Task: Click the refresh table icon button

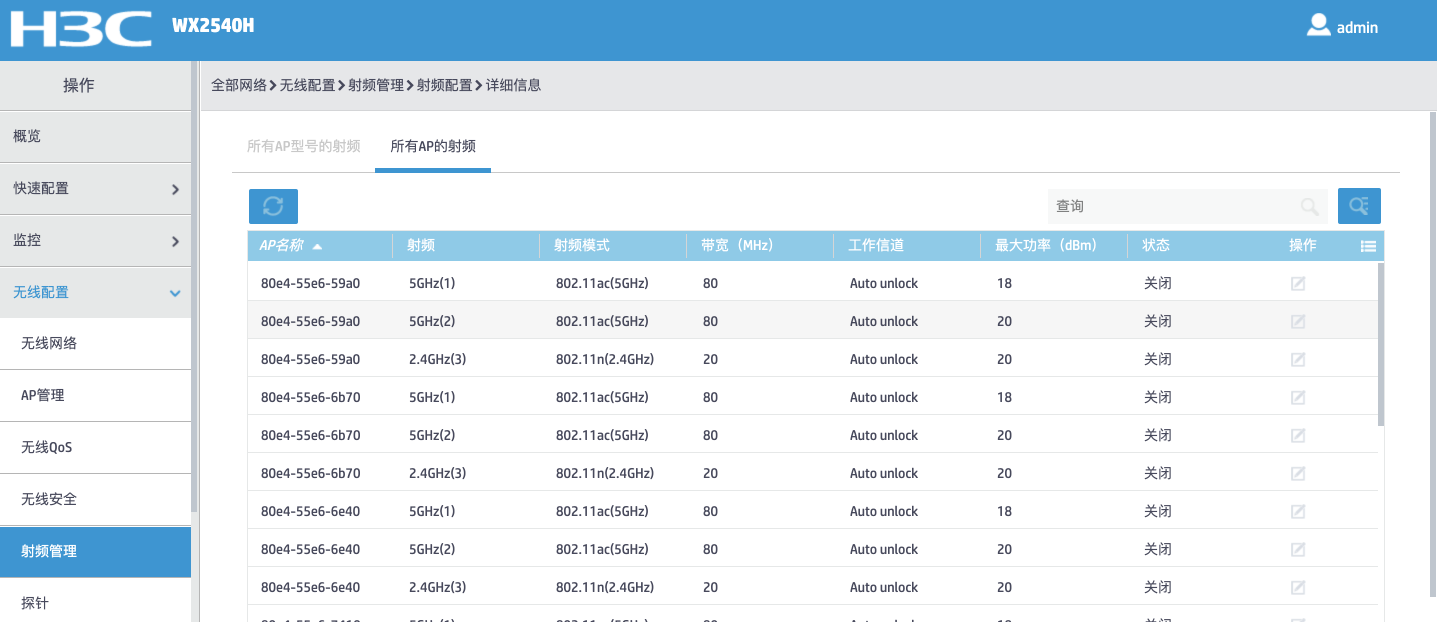Action: point(273,206)
